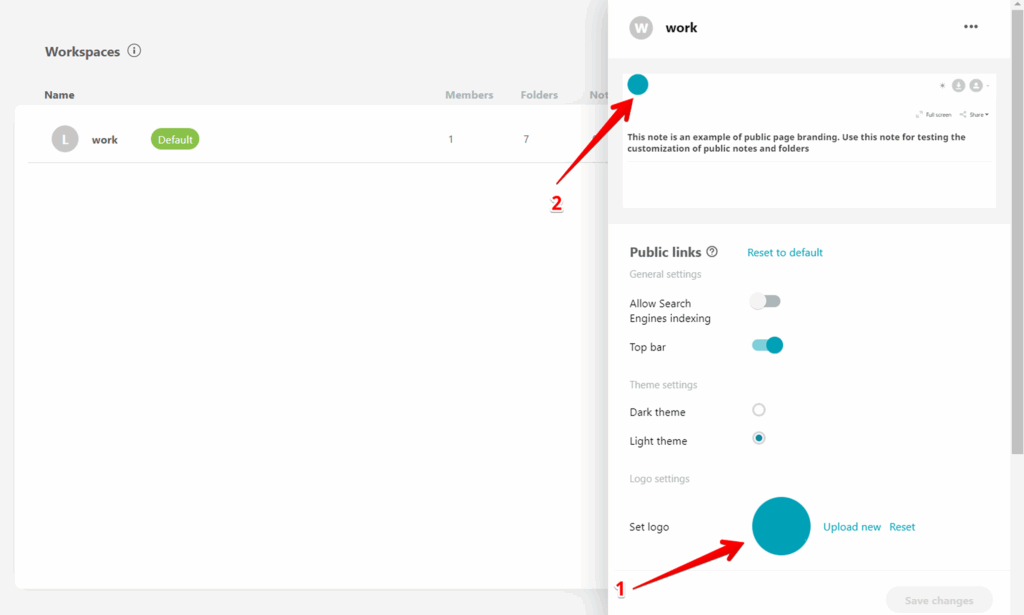Select the Light theme radio button
Screen dimensions: 1024x615
(x=758, y=438)
